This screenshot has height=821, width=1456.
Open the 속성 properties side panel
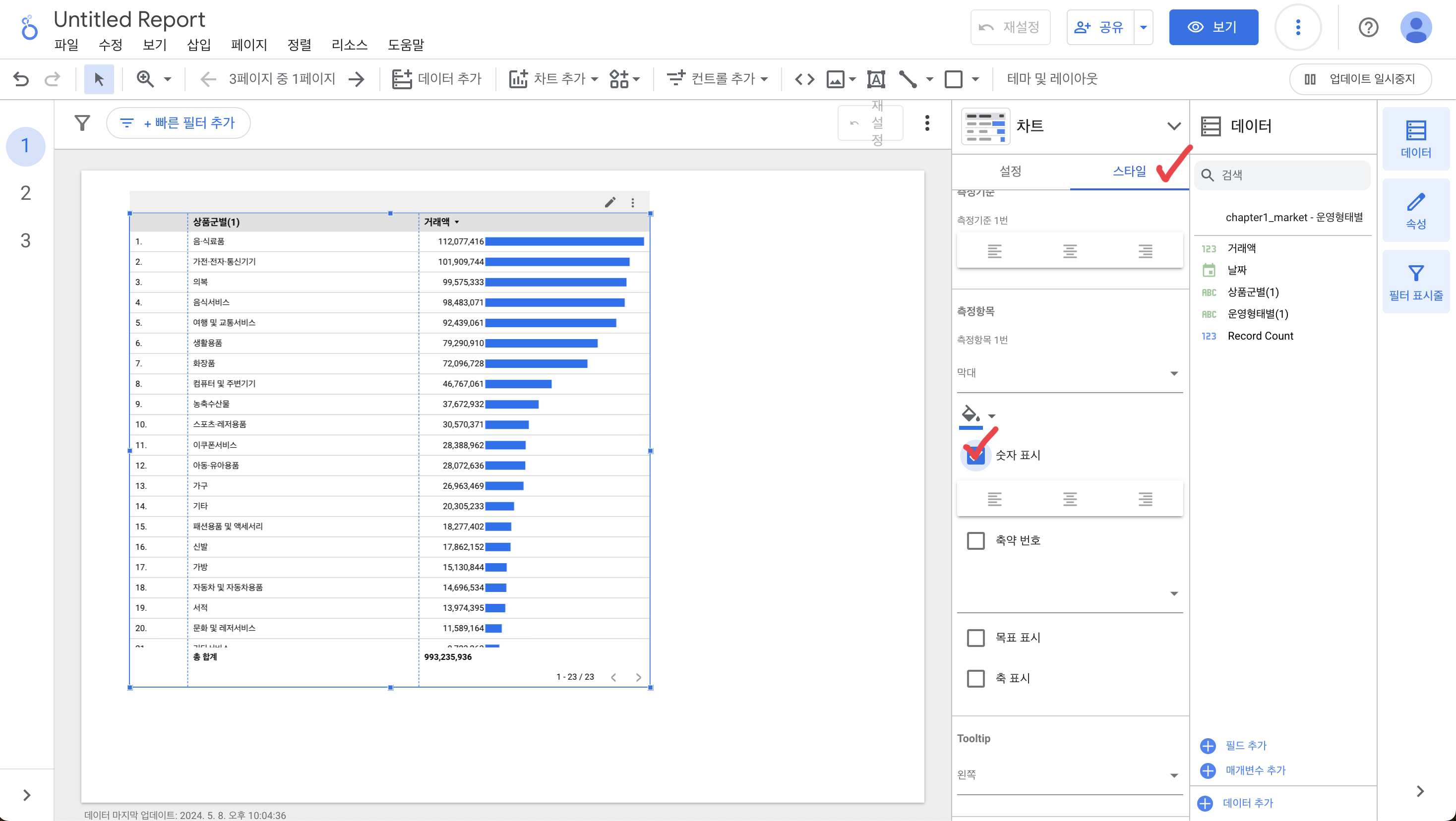coord(1415,211)
